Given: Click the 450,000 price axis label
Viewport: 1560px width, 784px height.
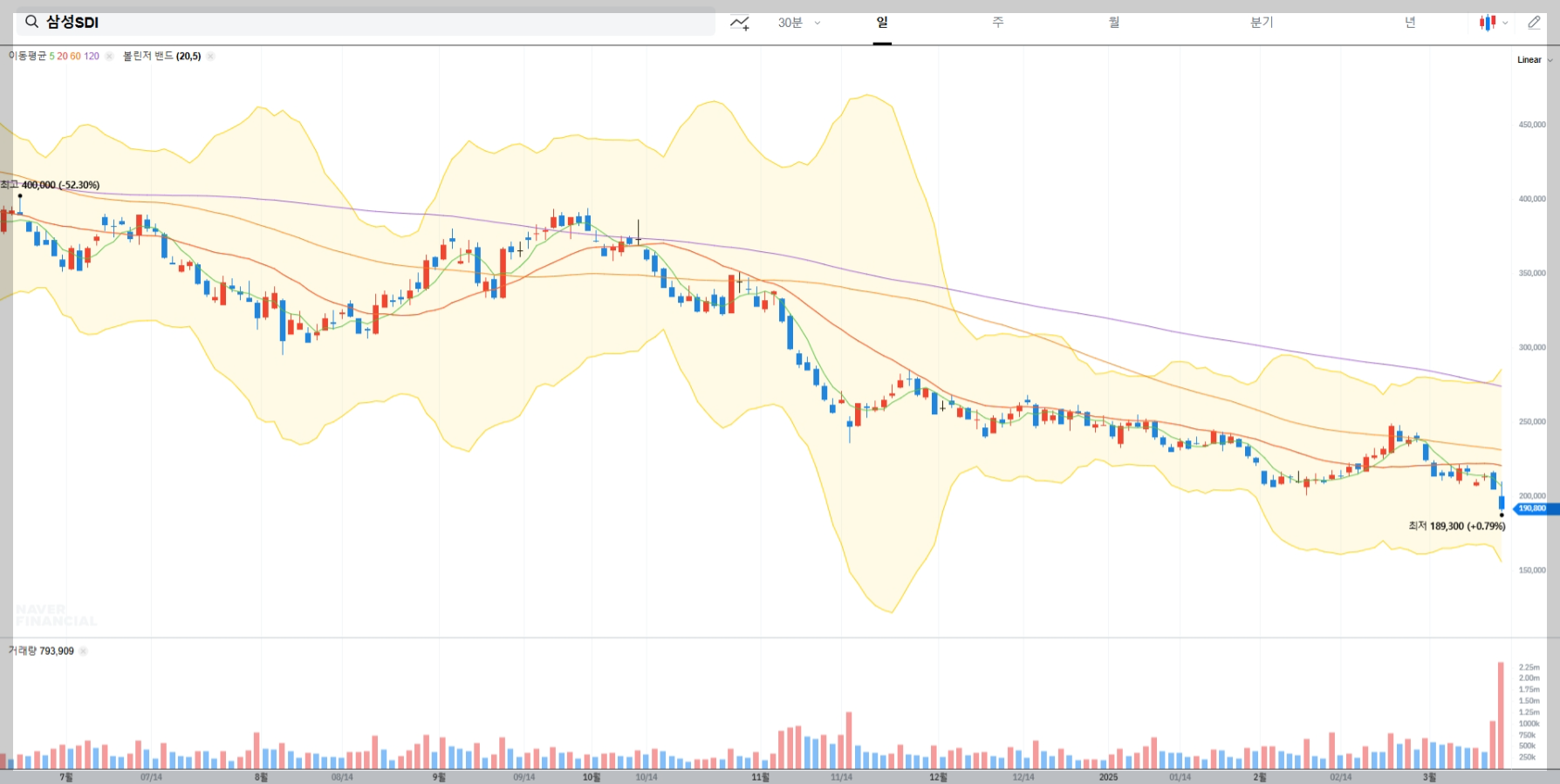Looking at the screenshot, I should [x=1531, y=125].
